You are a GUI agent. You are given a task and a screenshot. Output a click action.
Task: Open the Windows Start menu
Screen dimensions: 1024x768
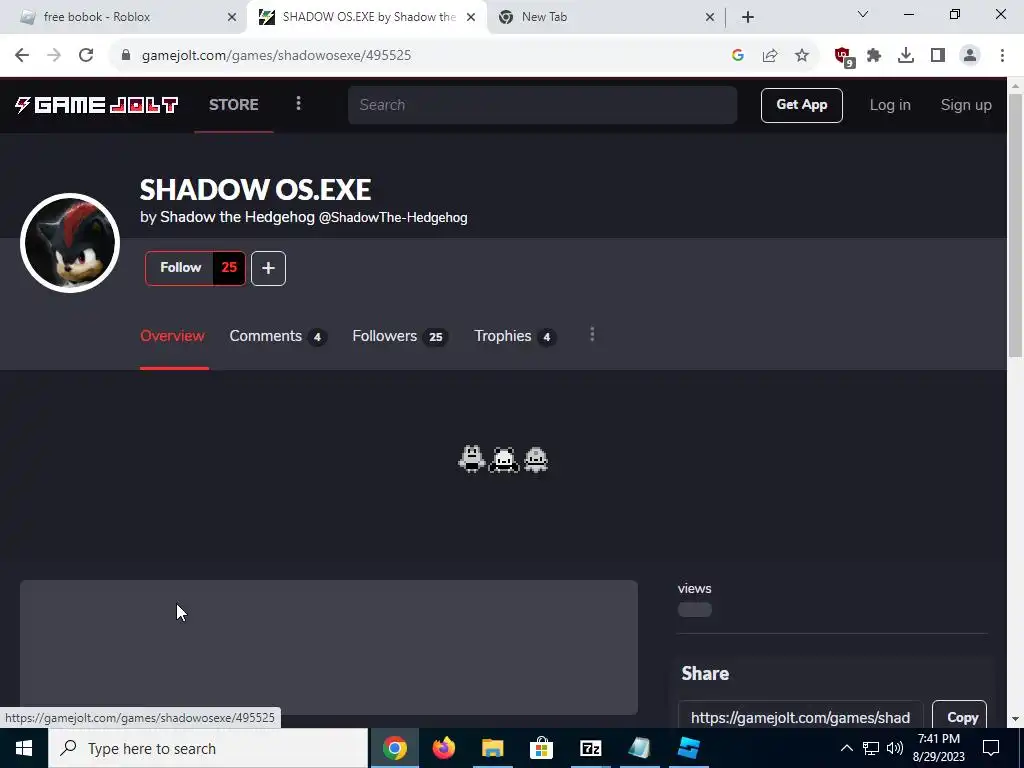(x=24, y=748)
